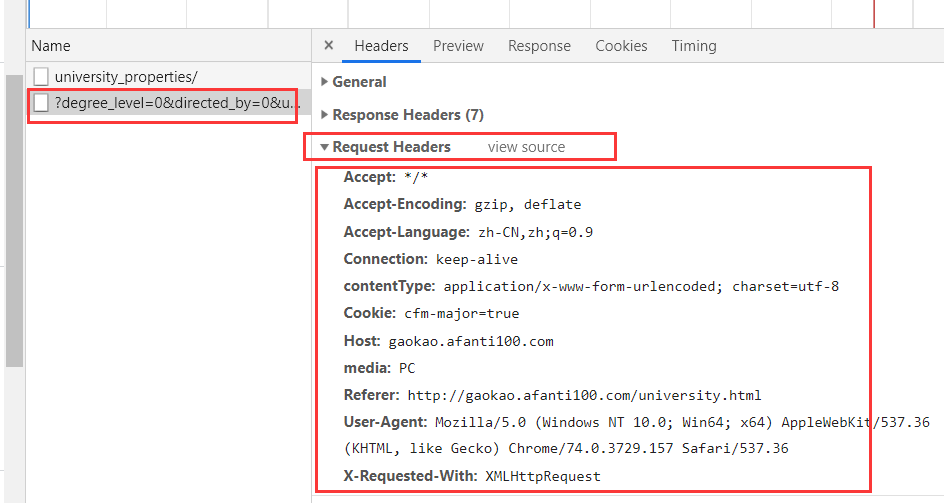Viewport: 944px width, 503px height.
Task: Close the request details panel
Action: point(329,45)
